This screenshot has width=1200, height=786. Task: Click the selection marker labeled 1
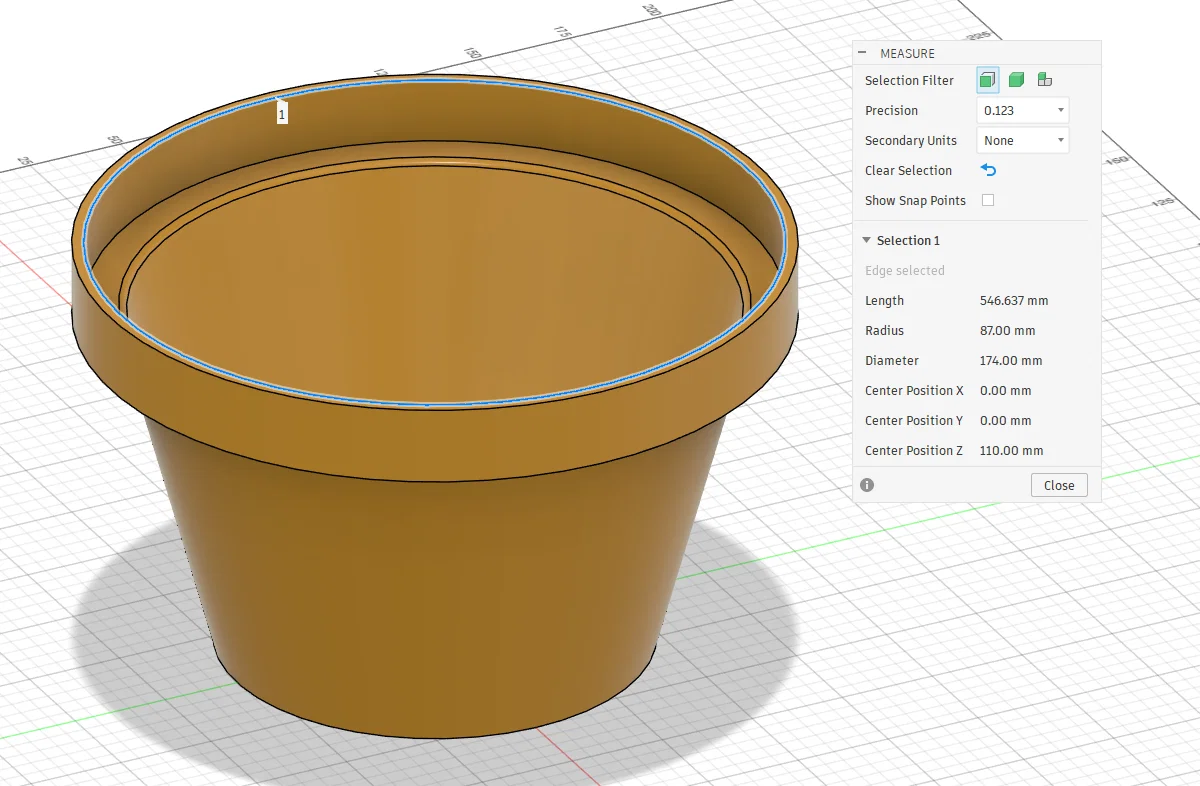[282, 114]
